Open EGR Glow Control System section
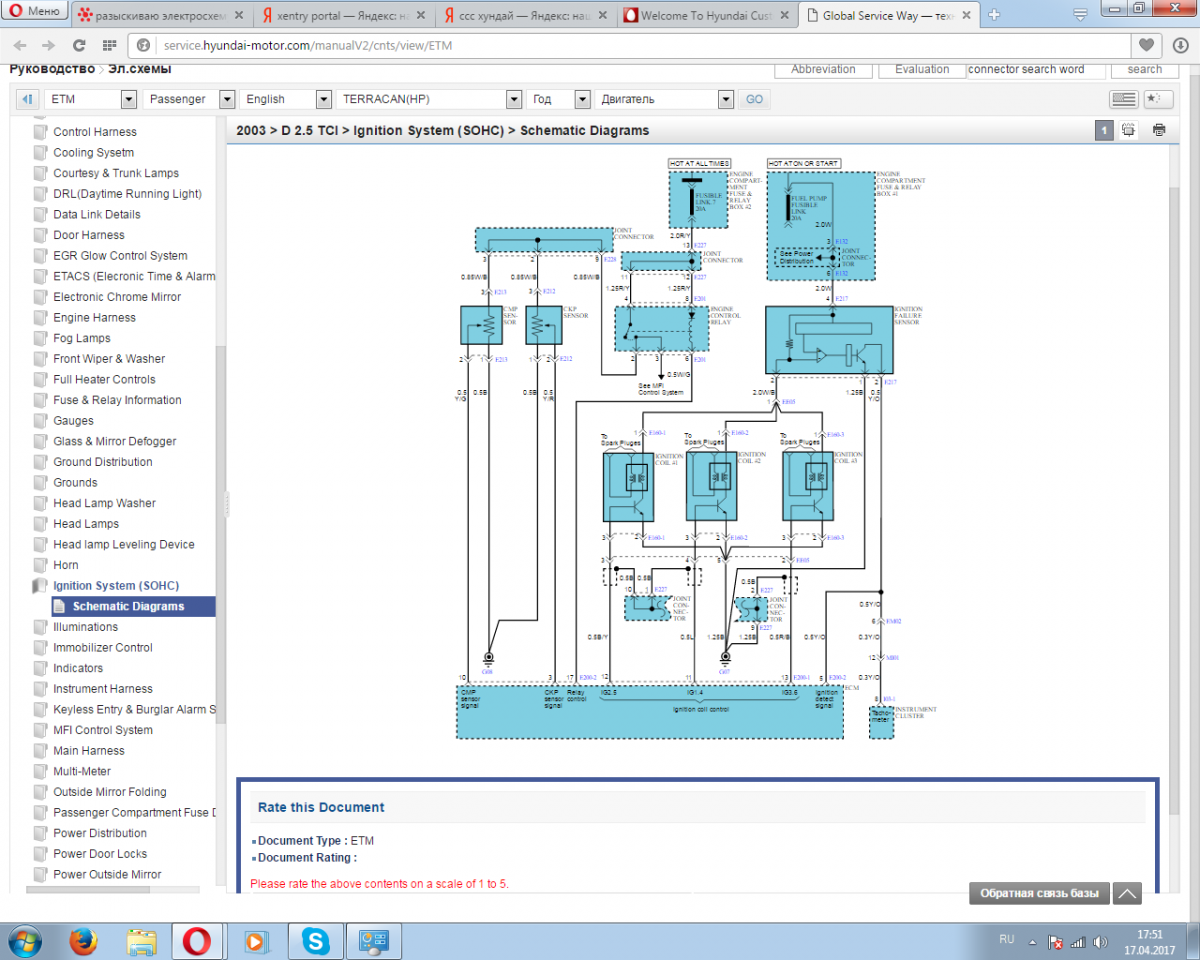Viewport: 1200px width, 960px height. pos(120,256)
